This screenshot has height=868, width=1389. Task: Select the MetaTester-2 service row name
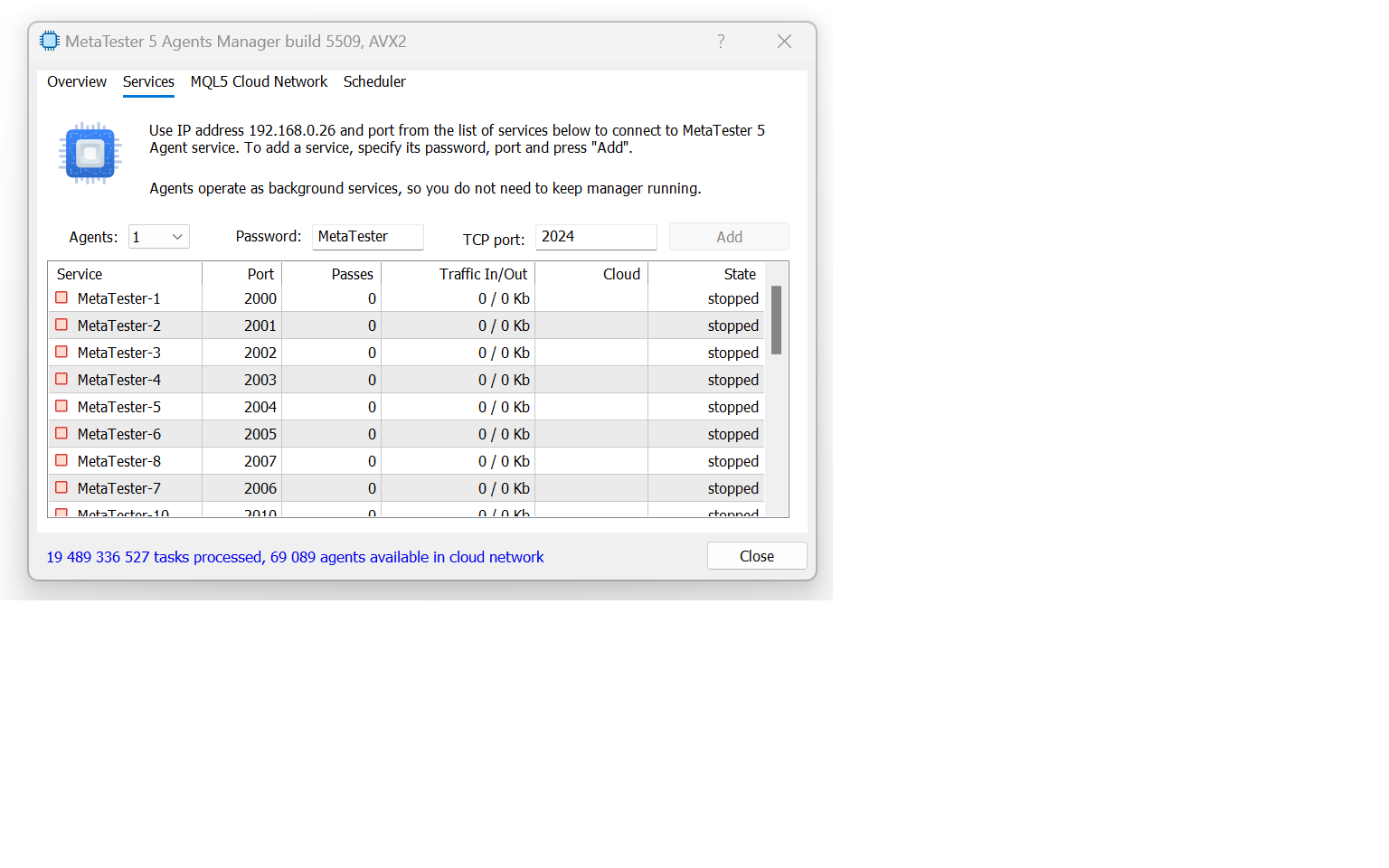pyautogui.click(x=119, y=325)
